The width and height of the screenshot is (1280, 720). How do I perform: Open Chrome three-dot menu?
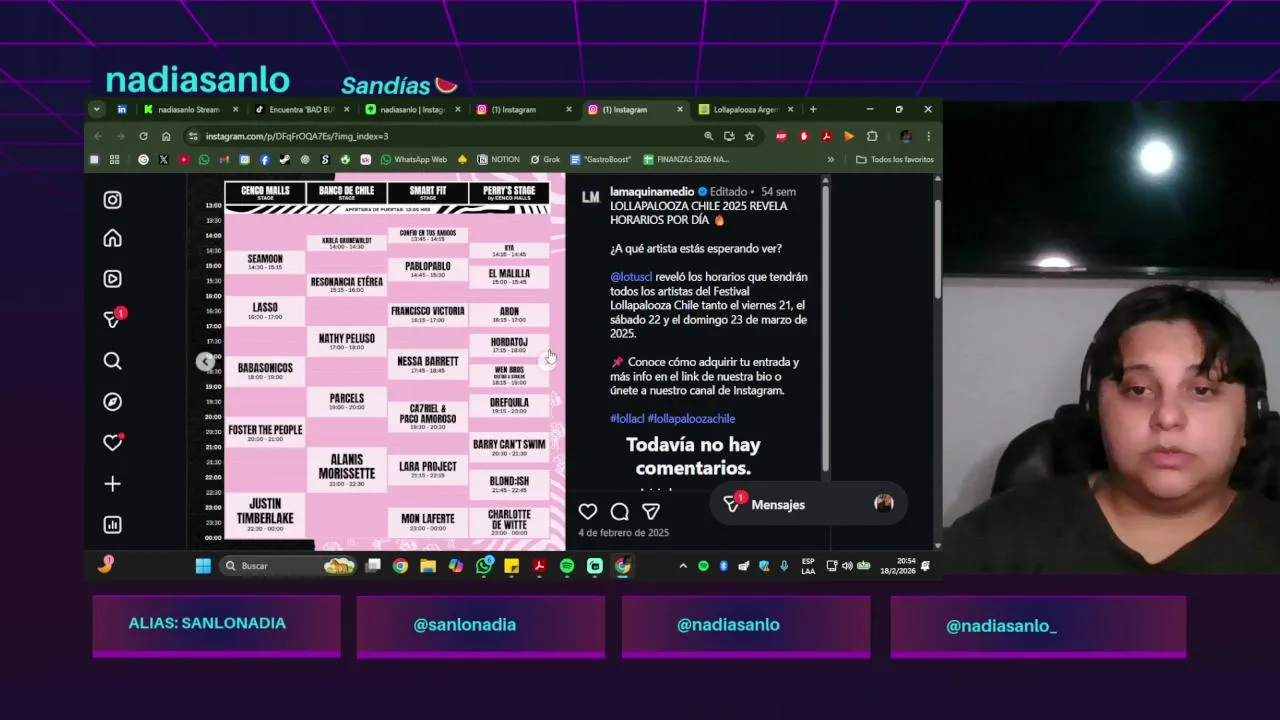coord(928,136)
